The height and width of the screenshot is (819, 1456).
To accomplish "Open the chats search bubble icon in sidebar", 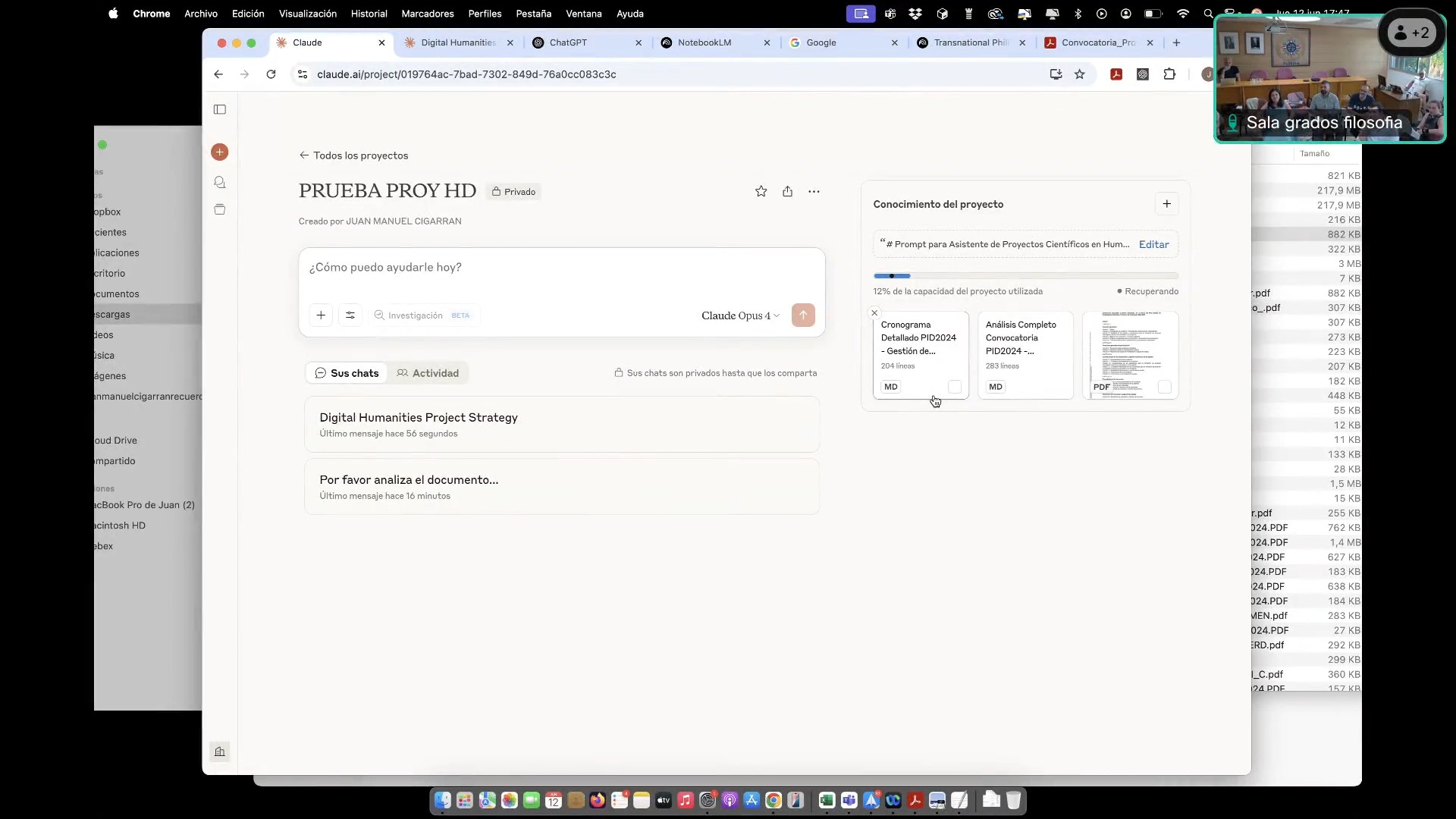I will coord(220,183).
